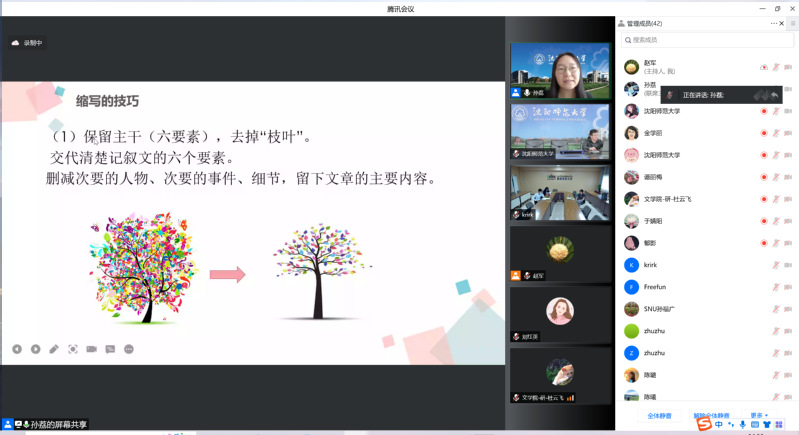799x435 pixels.
Task: Advance slideshow with the play arrow icon
Action: pyautogui.click(x=36, y=349)
